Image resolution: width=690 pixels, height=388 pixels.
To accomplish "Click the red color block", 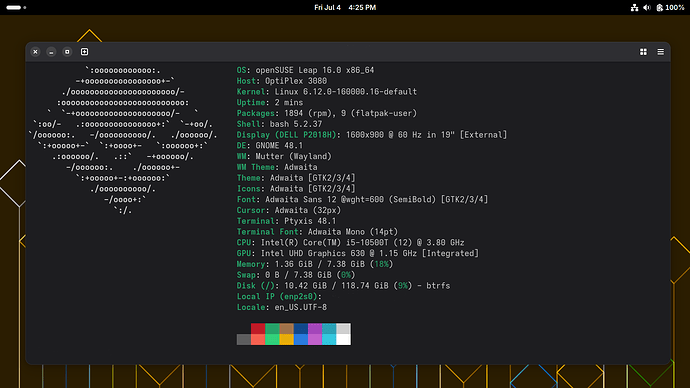I will (x=258, y=329).
